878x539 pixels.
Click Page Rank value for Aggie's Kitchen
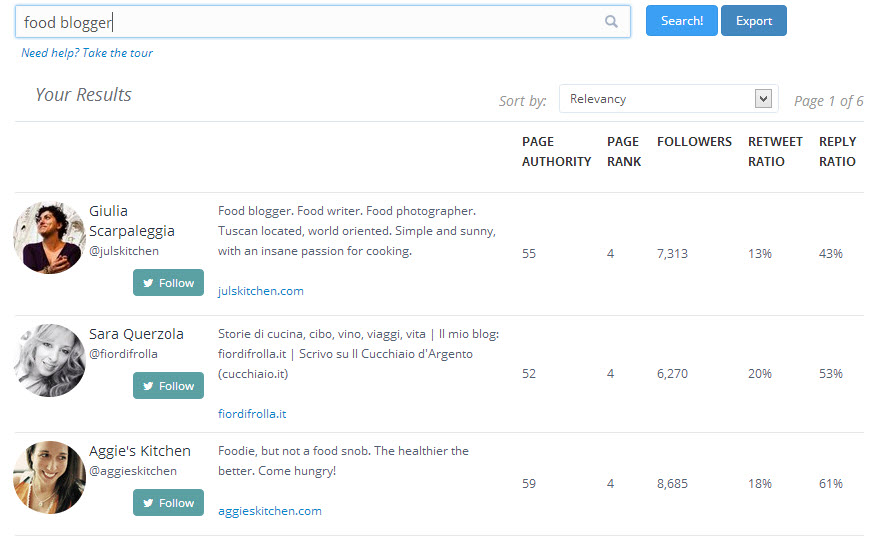click(x=610, y=484)
